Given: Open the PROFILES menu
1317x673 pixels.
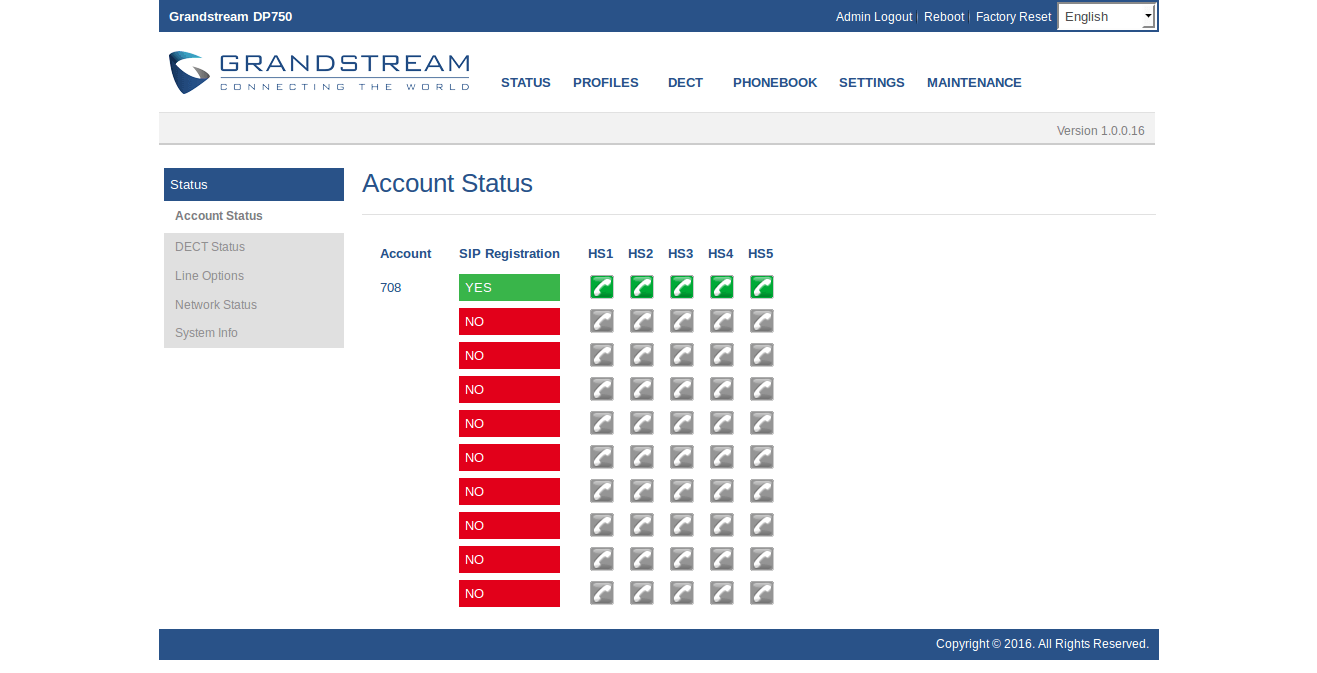Looking at the screenshot, I should click(605, 83).
